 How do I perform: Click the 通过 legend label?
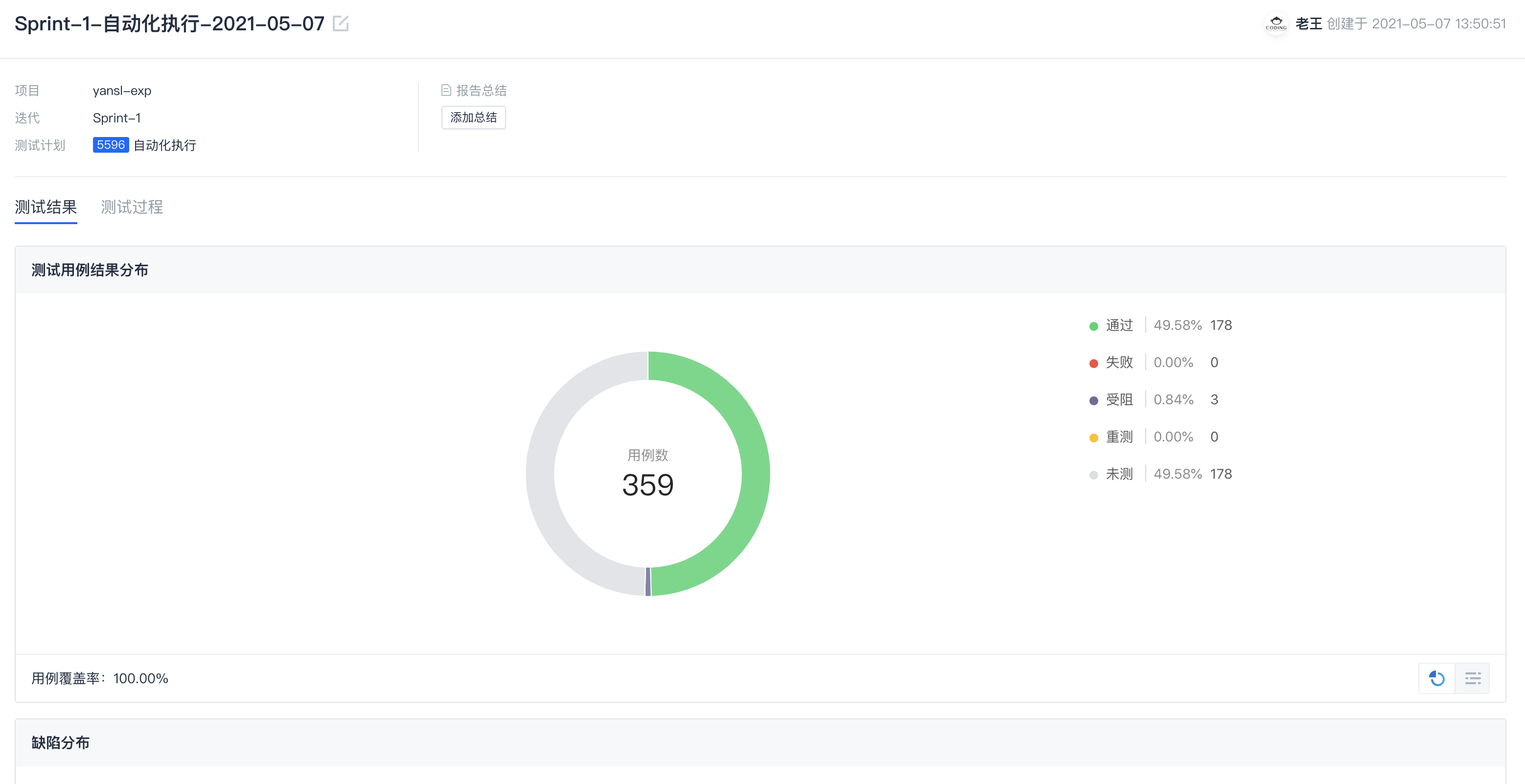1119,325
